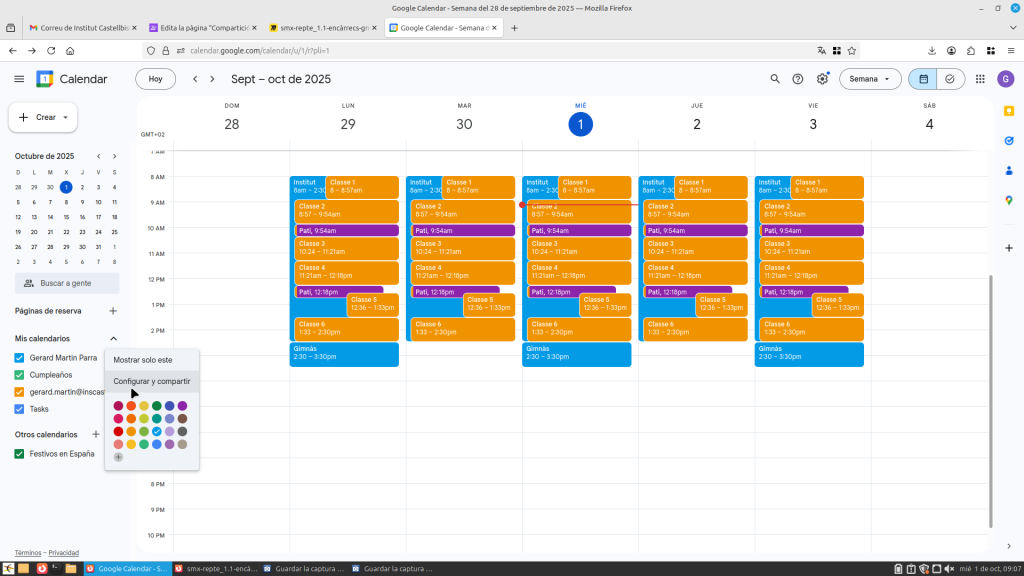Screen dimensions: 1024x576
Task: Open the help question mark icon
Action: pyautogui.click(x=798, y=79)
